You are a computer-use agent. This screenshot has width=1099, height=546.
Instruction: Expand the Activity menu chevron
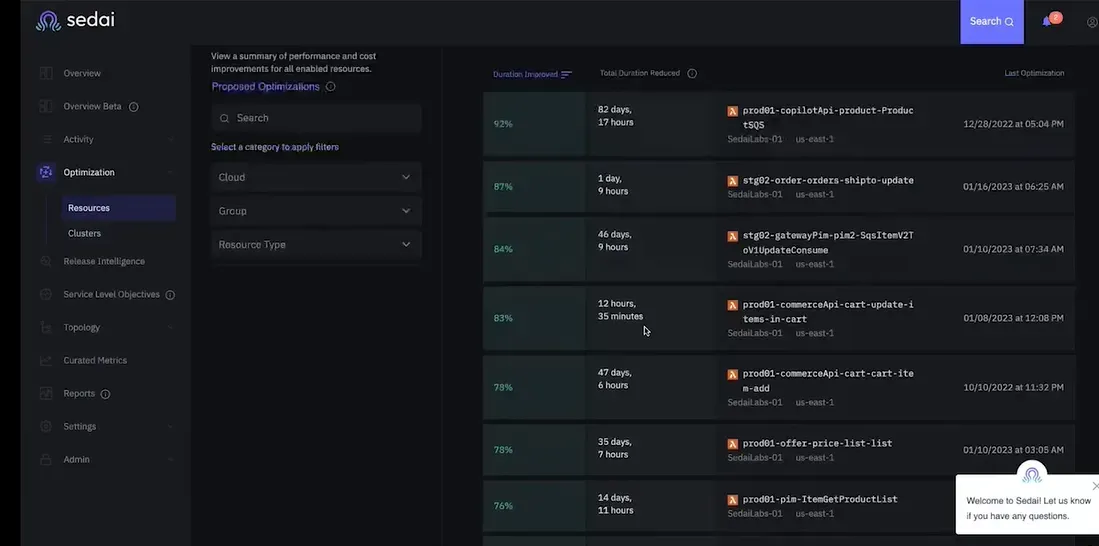click(x=170, y=139)
